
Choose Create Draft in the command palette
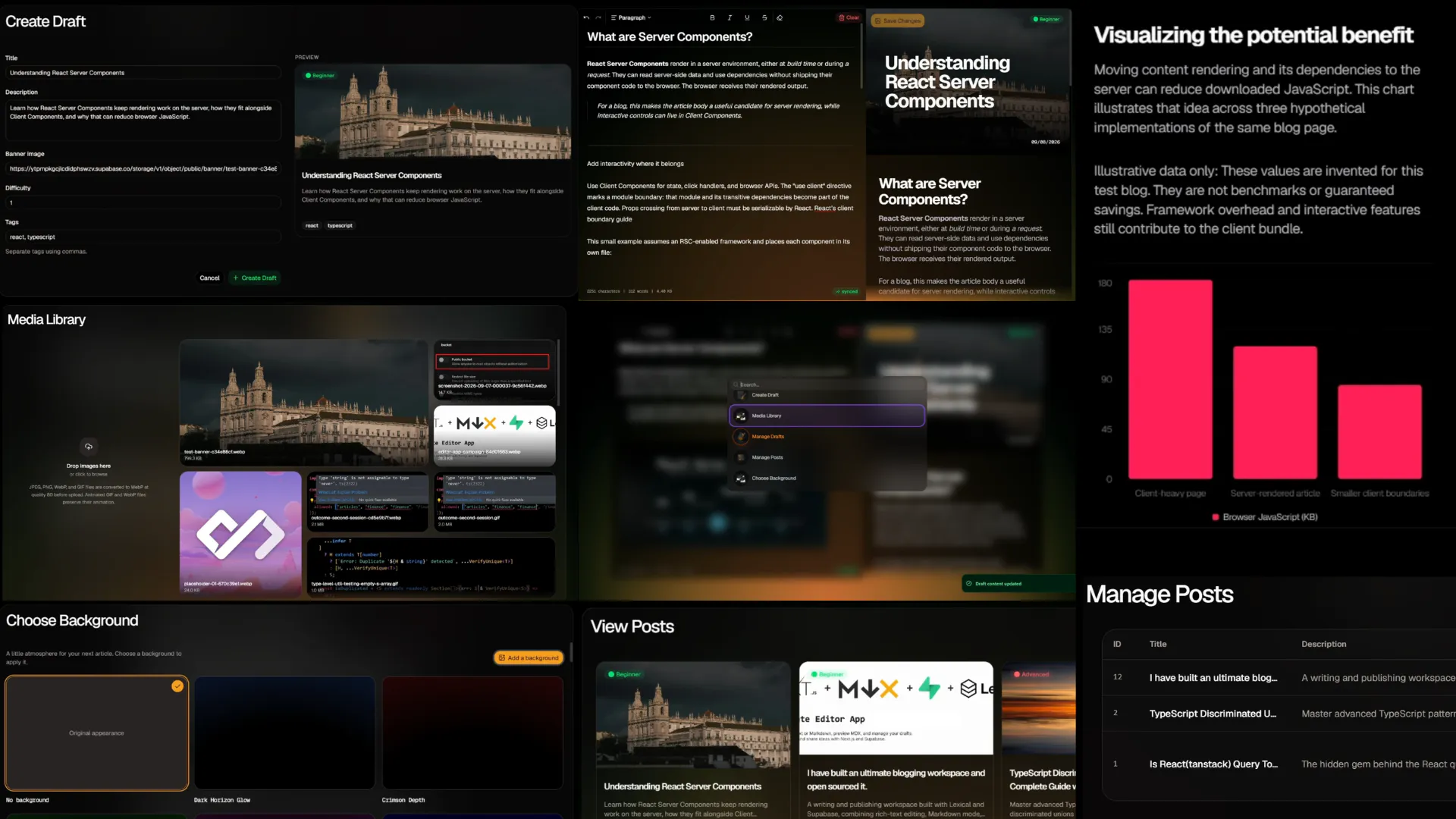[x=827, y=395]
